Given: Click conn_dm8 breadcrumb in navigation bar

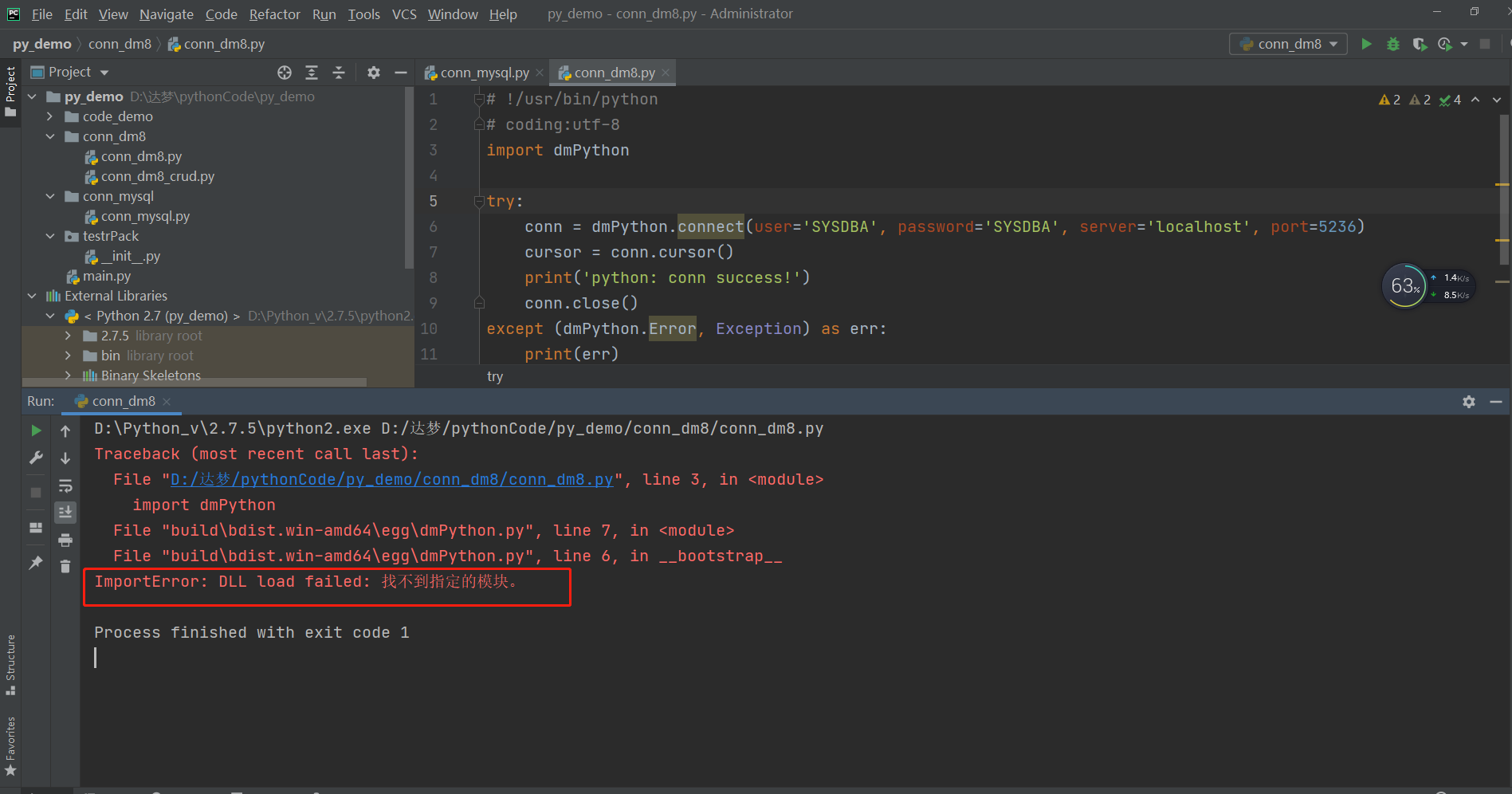Looking at the screenshot, I should 120,44.
